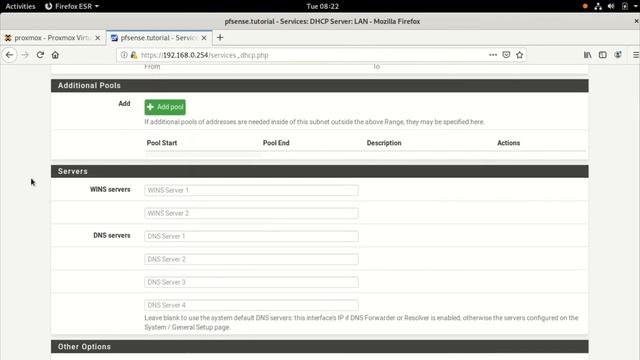
Task: Open page actions three-dot menu
Action: (x=493, y=55)
